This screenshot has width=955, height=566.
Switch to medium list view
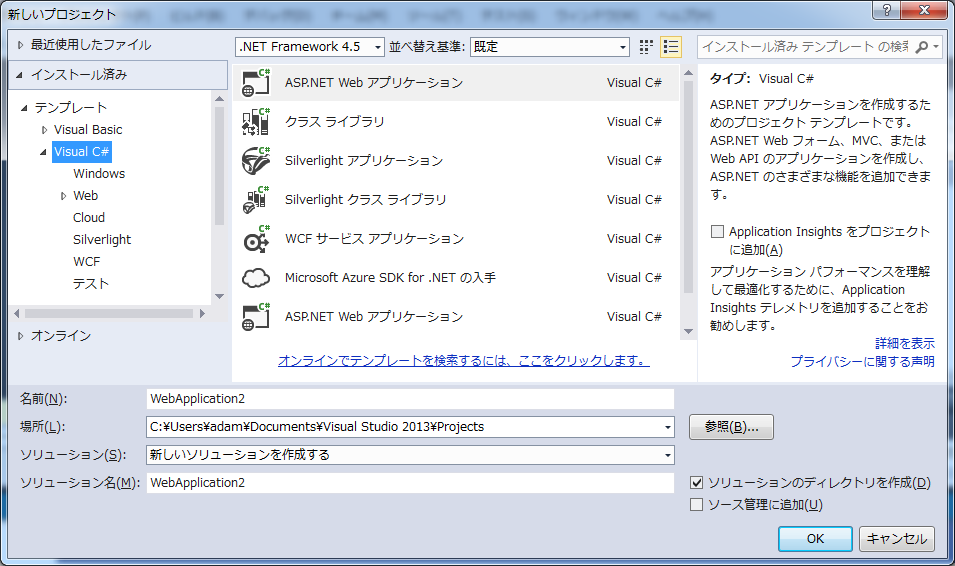(x=671, y=47)
